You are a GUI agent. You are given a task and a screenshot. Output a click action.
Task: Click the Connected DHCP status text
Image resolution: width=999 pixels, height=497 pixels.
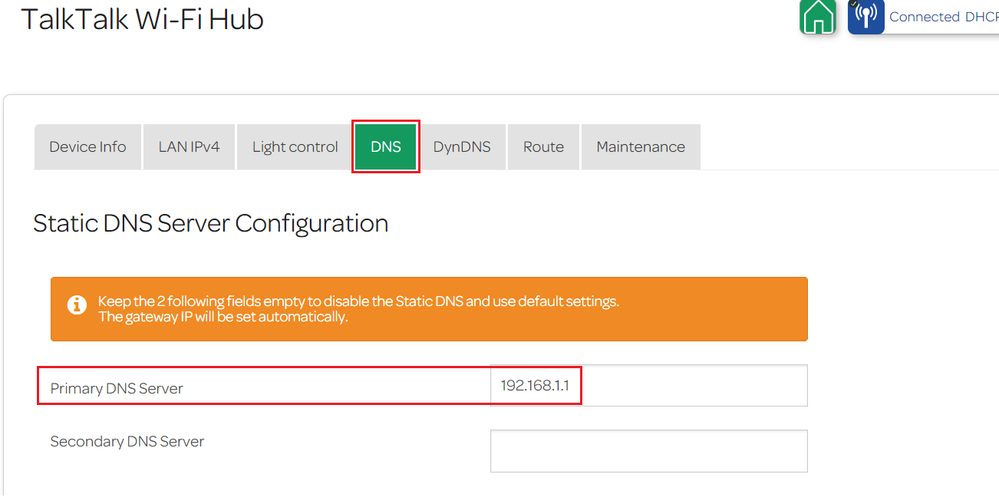[944, 17]
